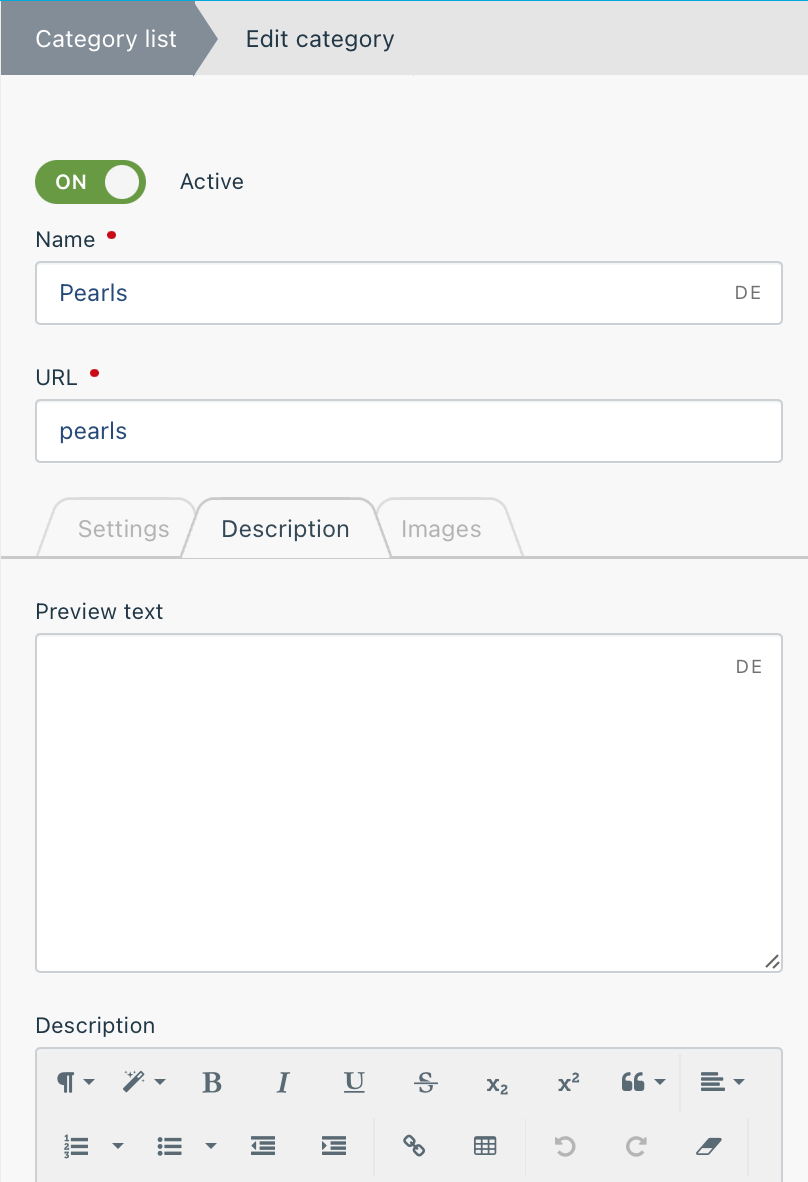The height and width of the screenshot is (1182, 808).
Task: Toggle bold formatting in Description editor
Action: pyautogui.click(x=212, y=1082)
